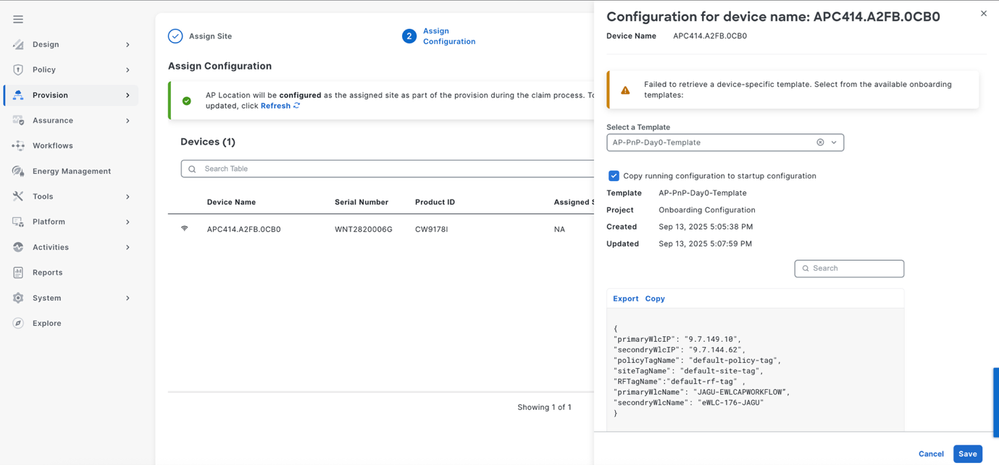Click the Refresh link

[x=275, y=106]
